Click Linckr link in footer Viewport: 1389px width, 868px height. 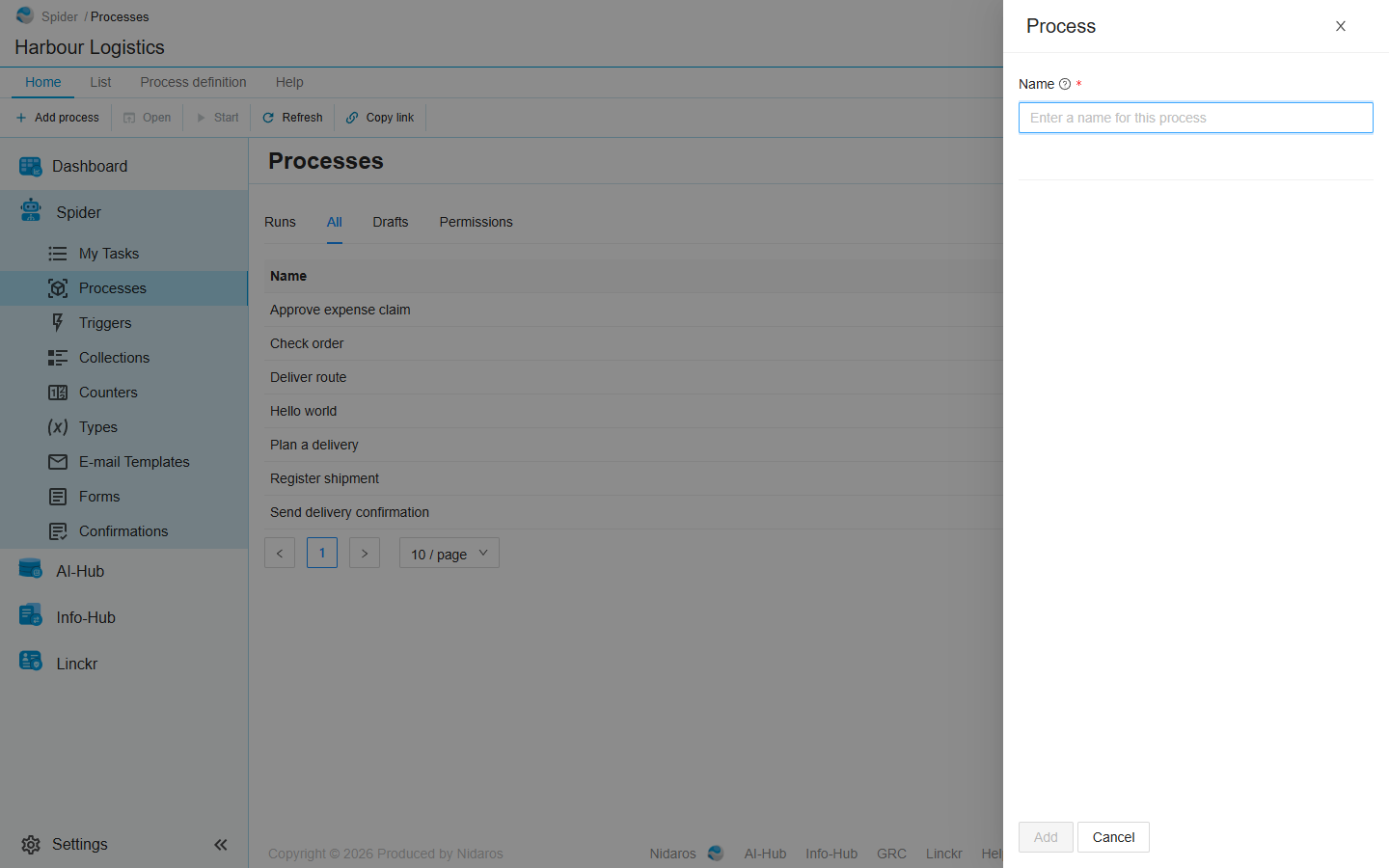944,854
